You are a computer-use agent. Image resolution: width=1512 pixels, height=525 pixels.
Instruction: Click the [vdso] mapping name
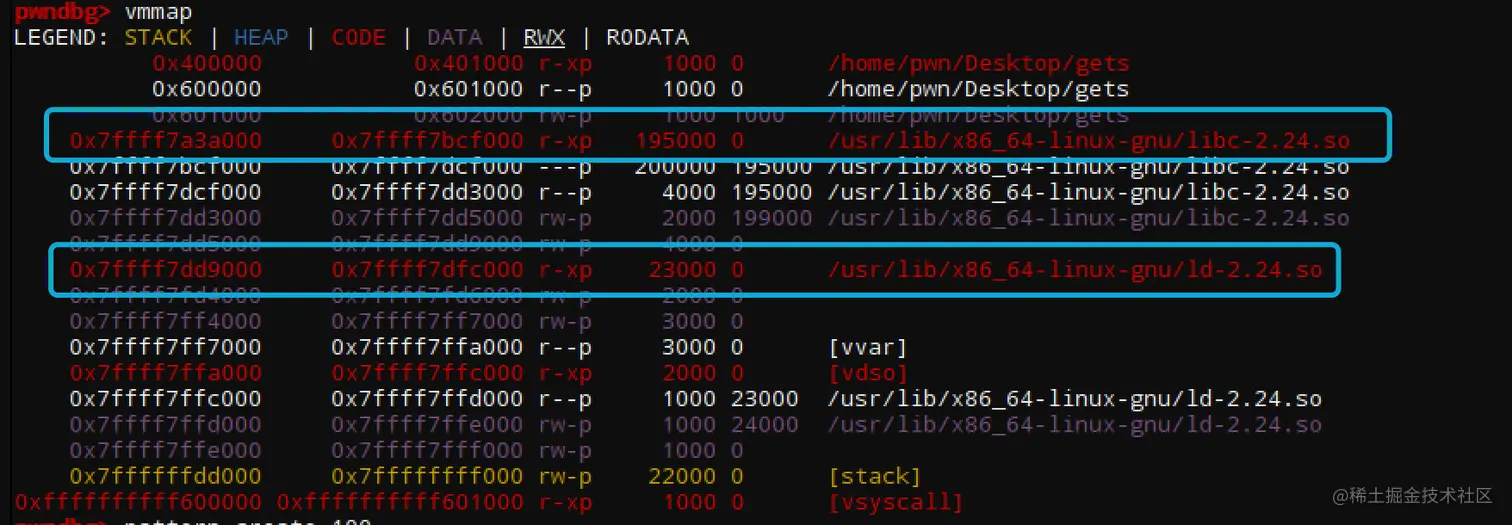tap(868, 373)
